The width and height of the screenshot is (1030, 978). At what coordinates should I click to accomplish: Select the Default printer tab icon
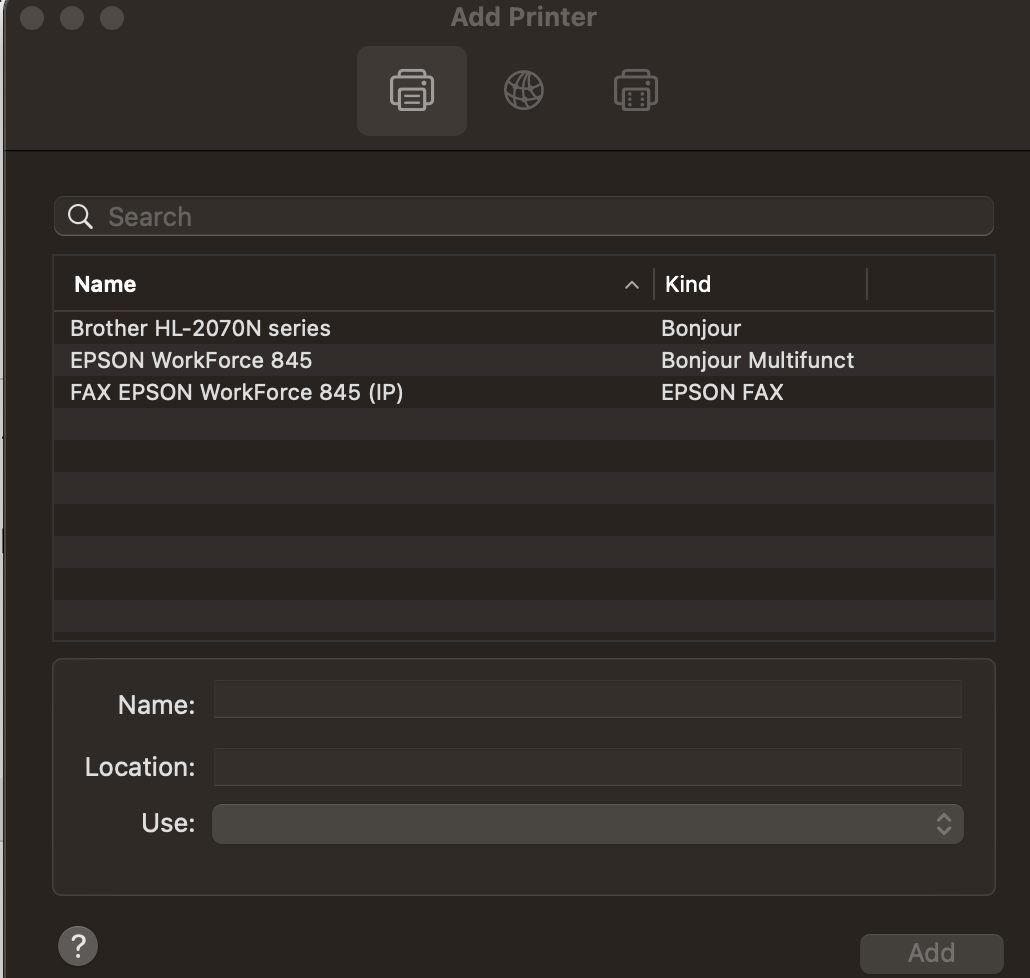[x=412, y=91]
